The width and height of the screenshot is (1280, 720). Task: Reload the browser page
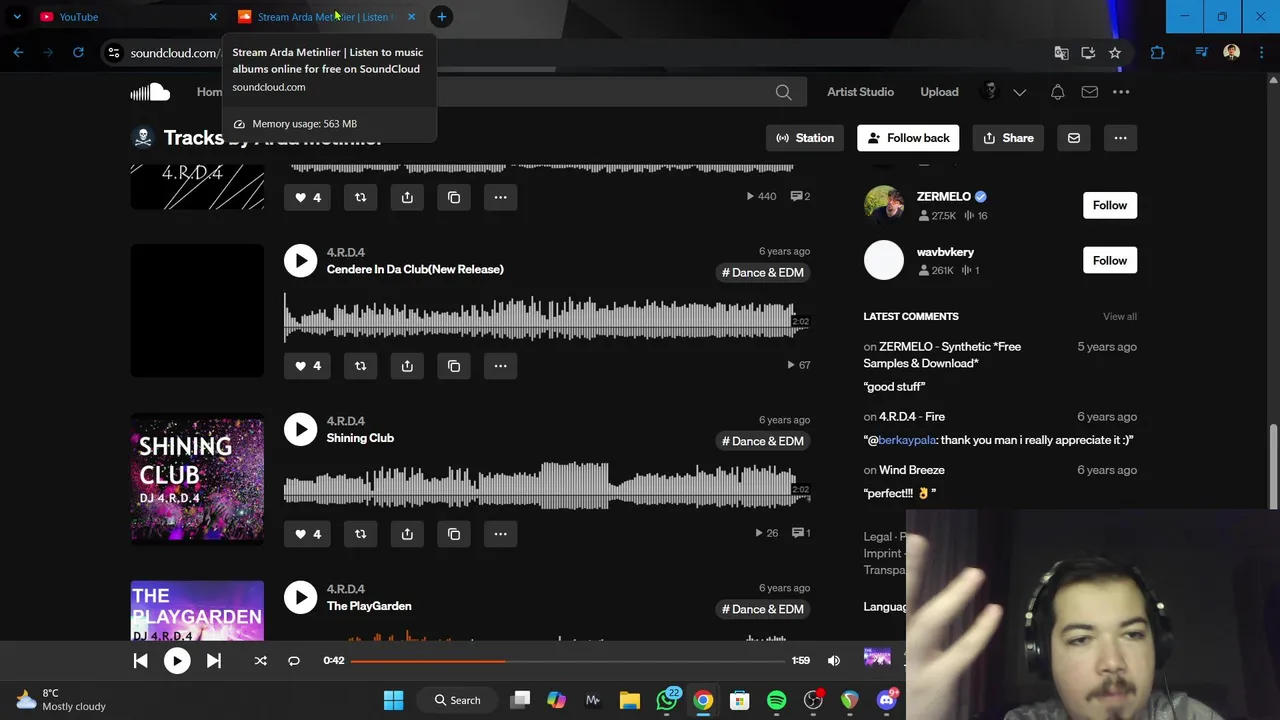pos(78,53)
